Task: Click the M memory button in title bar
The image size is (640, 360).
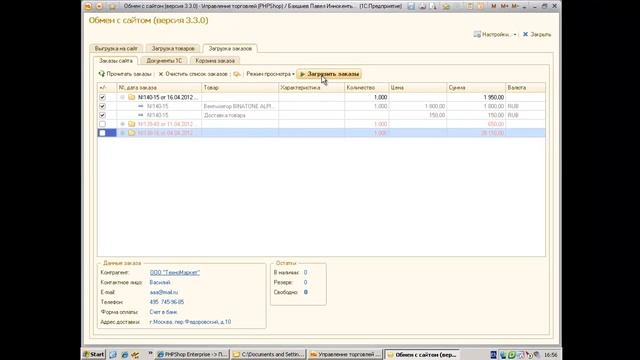Action: click(x=494, y=6)
